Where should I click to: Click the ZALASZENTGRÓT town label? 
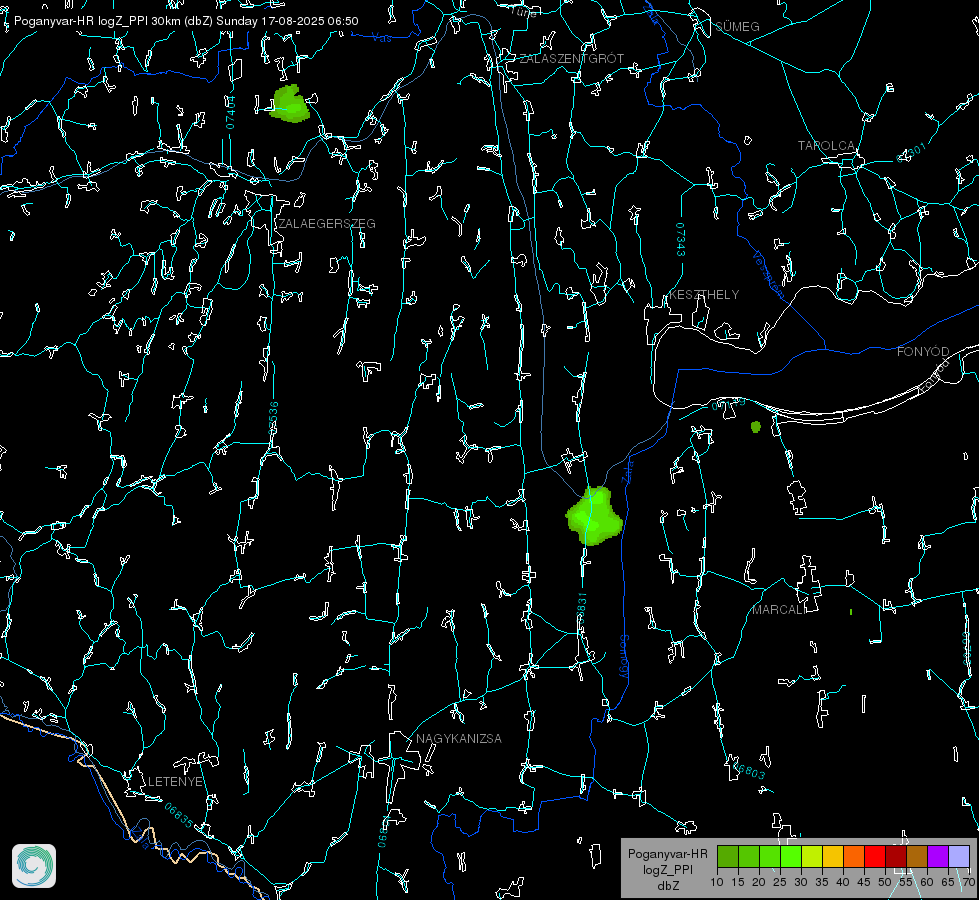(x=571, y=58)
